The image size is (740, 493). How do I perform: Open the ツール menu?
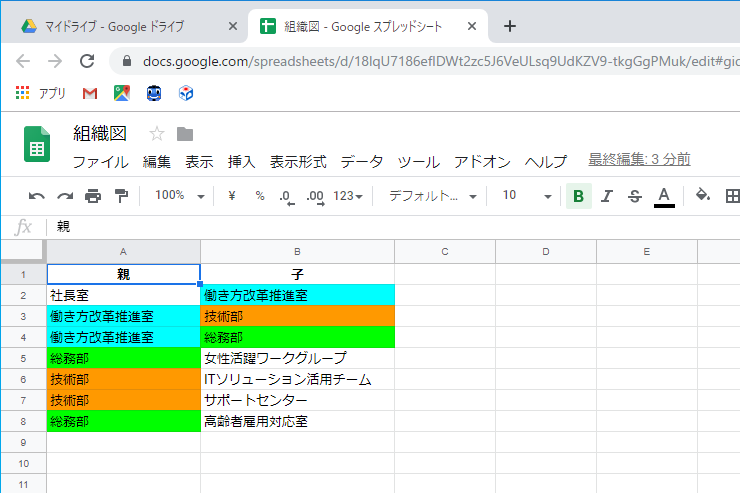pyautogui.click(x=419, y=162)
